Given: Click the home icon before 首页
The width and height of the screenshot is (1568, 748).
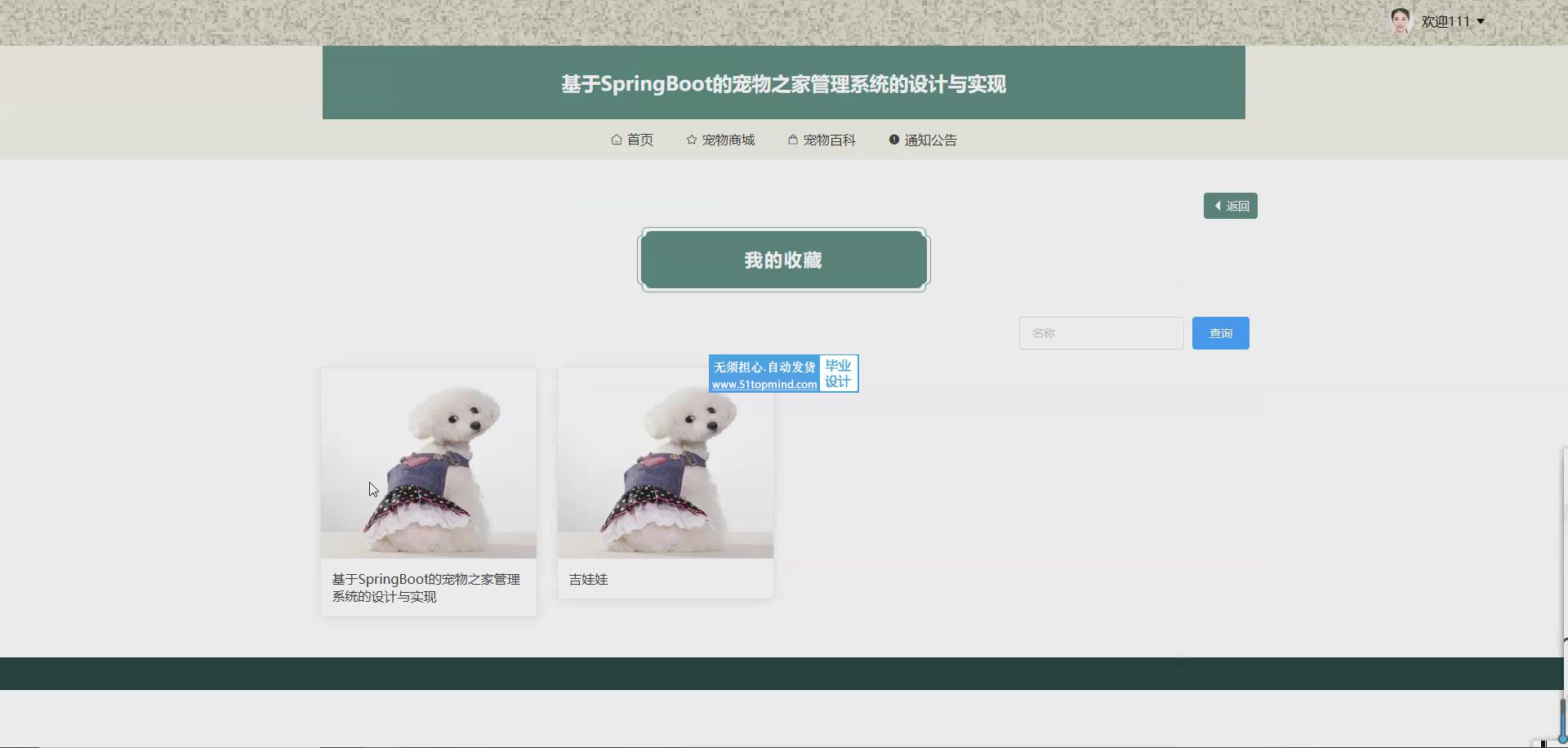Looking at the screenshot, I should [617, 140].
